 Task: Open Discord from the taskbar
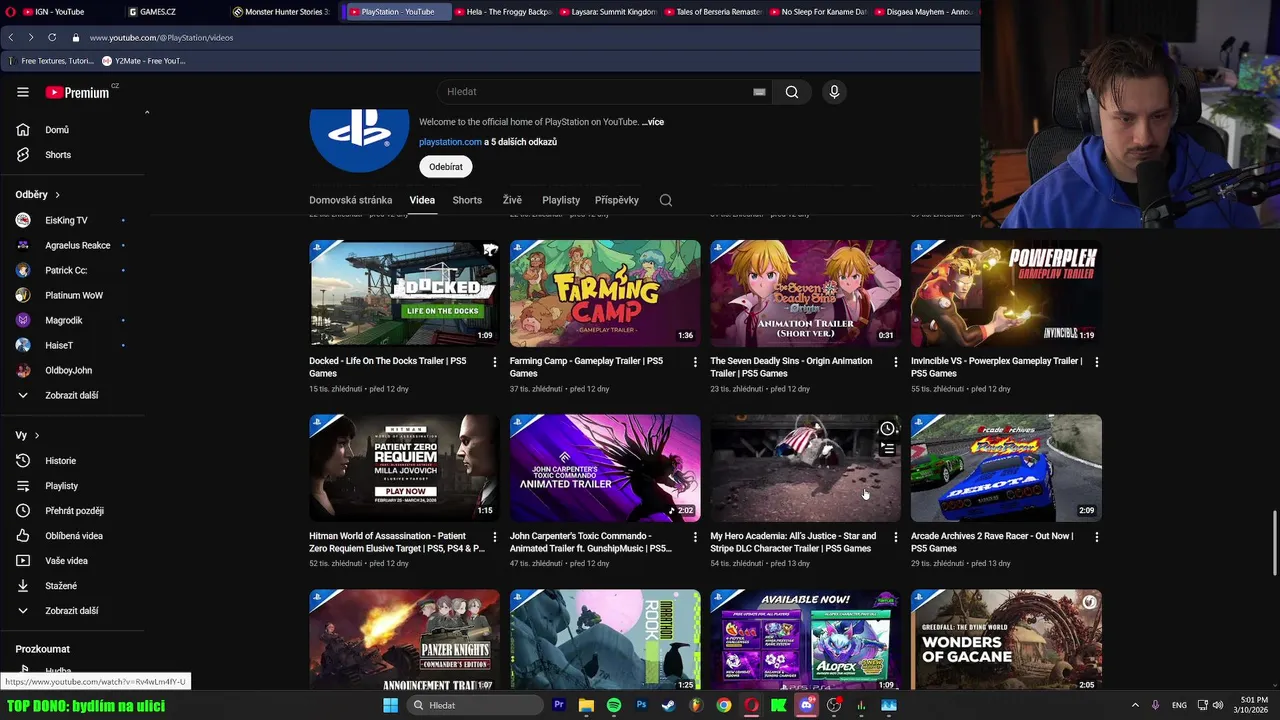806,705
